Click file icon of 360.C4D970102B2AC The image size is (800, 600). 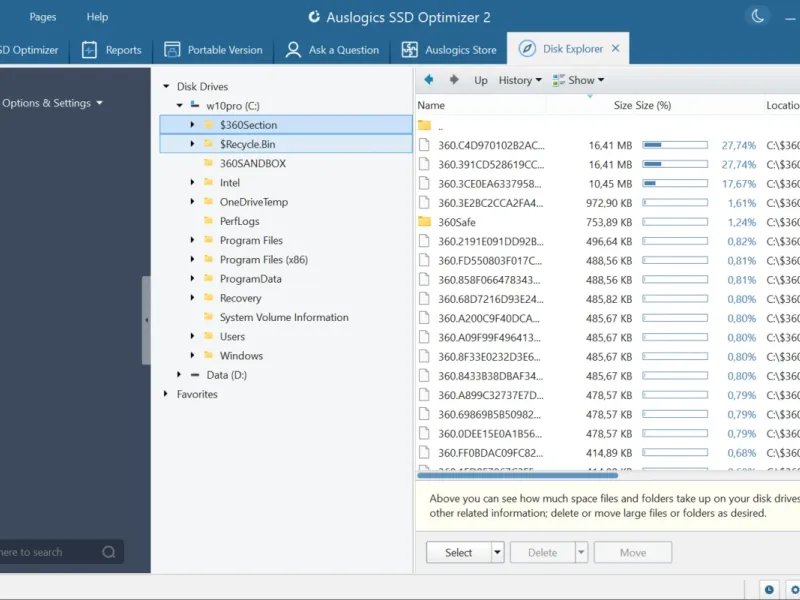pos(424,145)
